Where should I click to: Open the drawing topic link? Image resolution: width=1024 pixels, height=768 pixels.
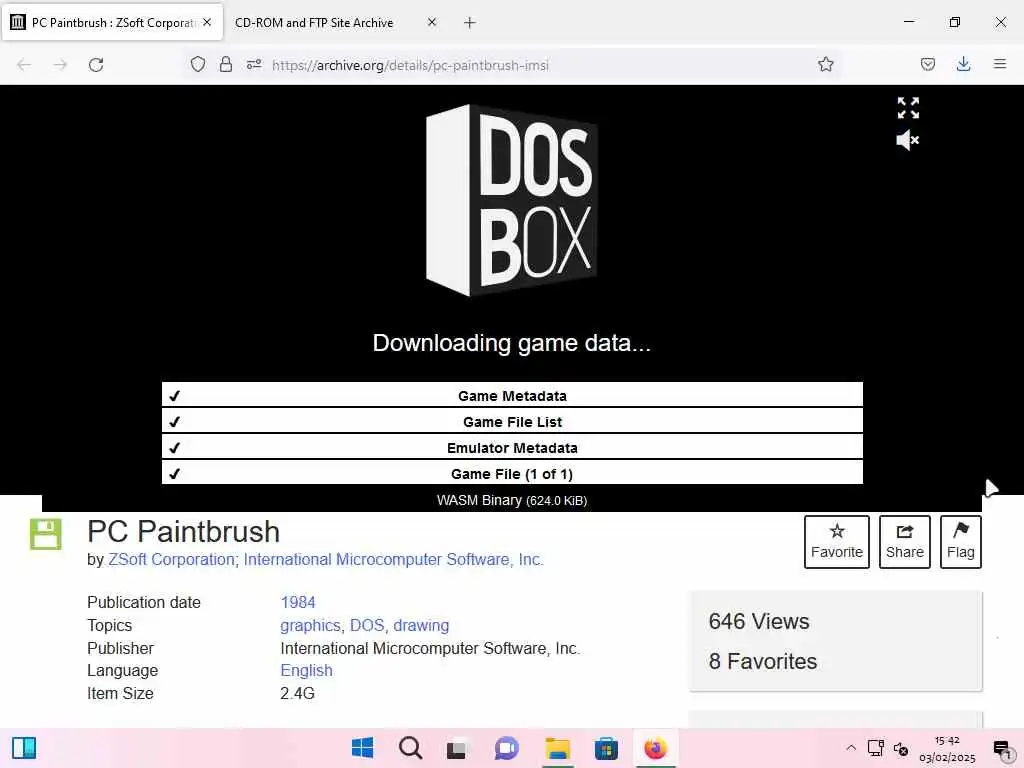(421, 626)
